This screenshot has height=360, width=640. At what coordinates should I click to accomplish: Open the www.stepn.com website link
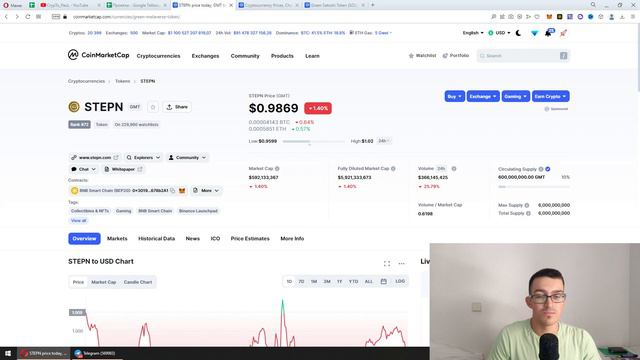point(95,158)
